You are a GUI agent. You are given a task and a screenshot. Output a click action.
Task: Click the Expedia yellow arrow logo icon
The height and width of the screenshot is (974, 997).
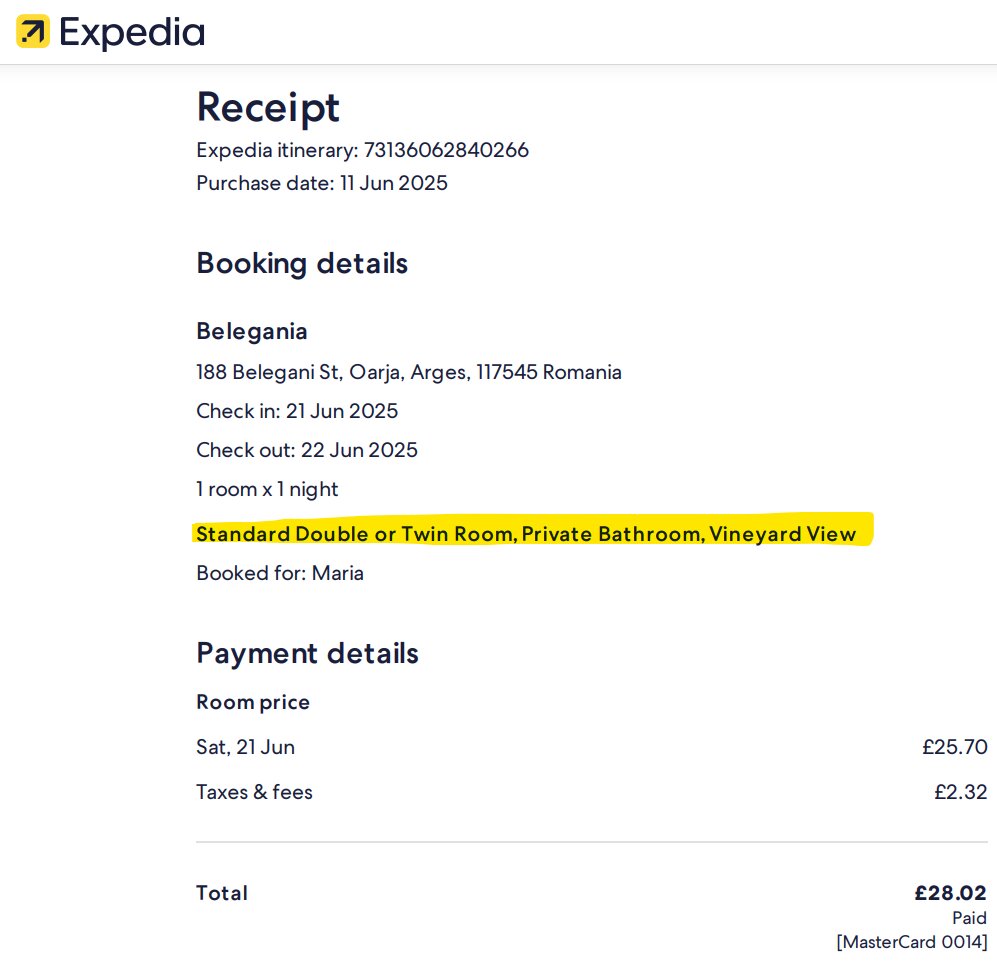pyautogui.click(x=32, y=31)
